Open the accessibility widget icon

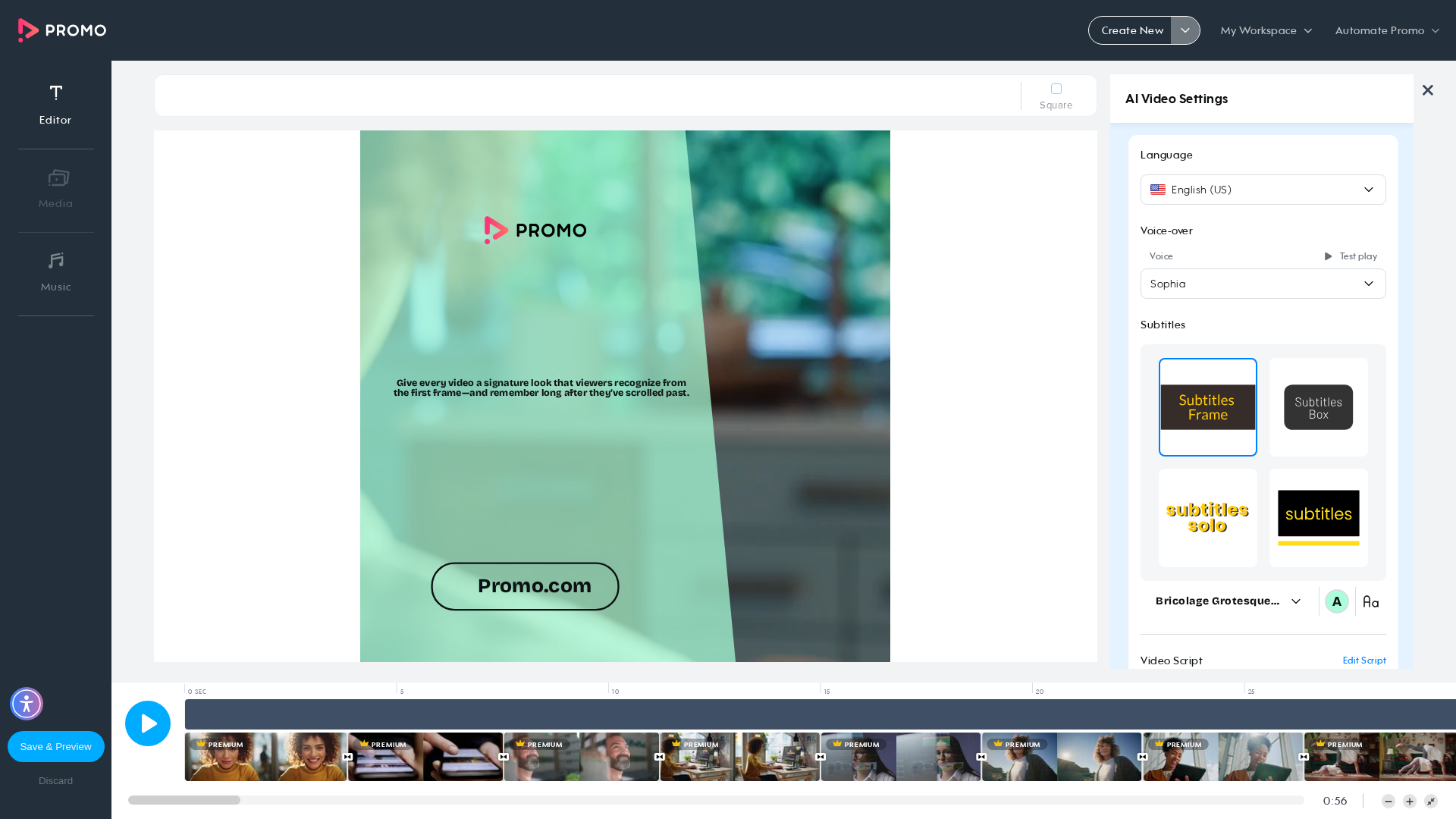click(27, 704)
